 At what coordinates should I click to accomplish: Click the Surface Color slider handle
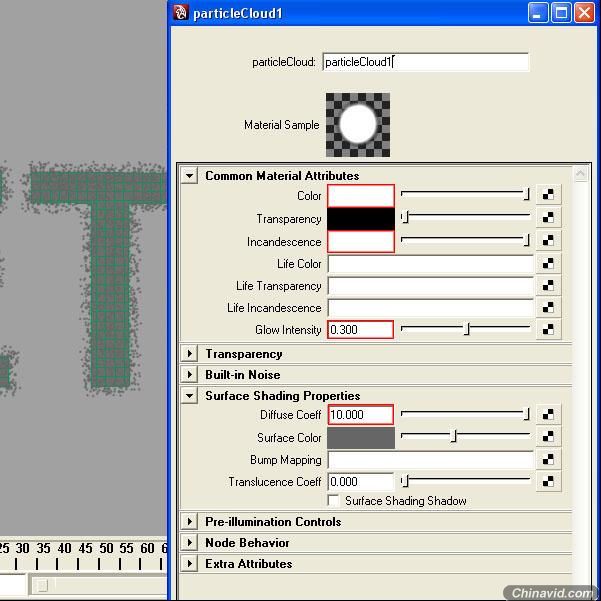point(454,436)
